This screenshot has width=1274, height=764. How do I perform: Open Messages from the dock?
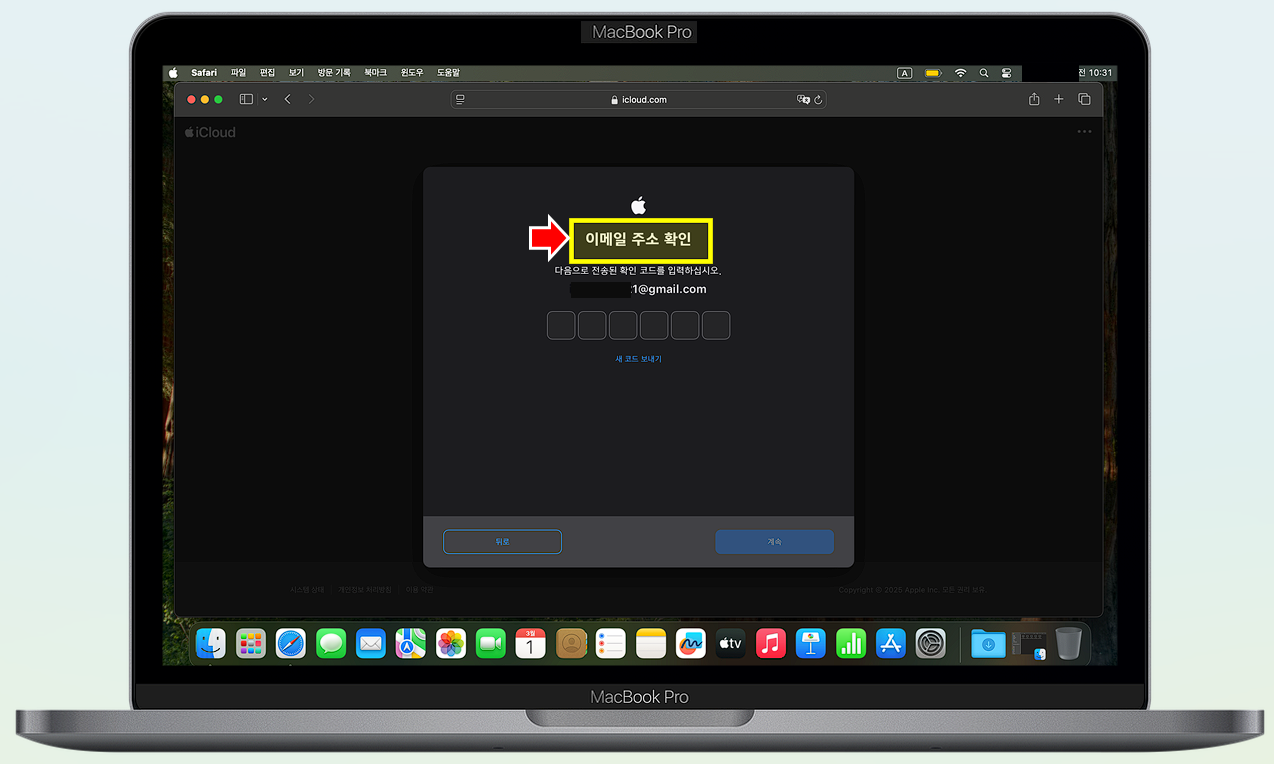point(331,643)
